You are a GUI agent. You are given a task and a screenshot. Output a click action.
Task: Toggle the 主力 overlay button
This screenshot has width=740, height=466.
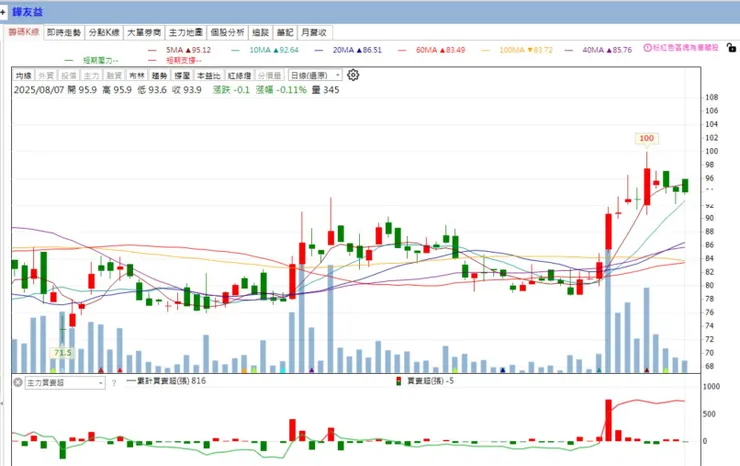(92, 76)
